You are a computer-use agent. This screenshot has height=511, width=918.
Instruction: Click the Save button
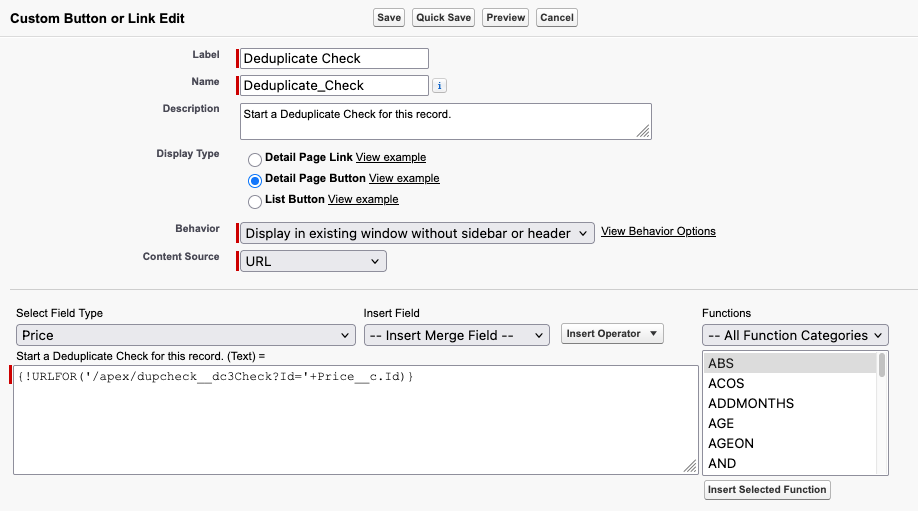[389, 18]
